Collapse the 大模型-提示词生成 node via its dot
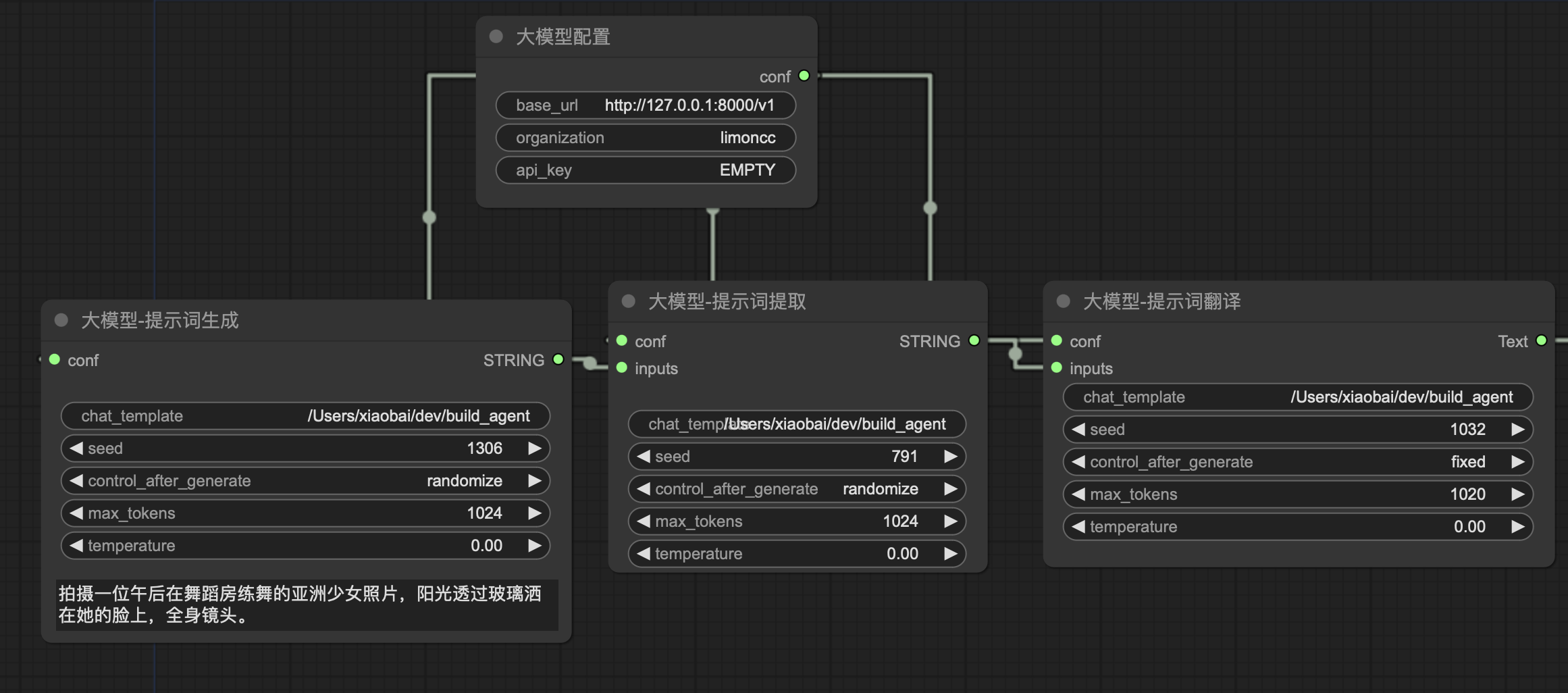The height and width of the screenshot is (693, 1568). (x=61, y=320)
